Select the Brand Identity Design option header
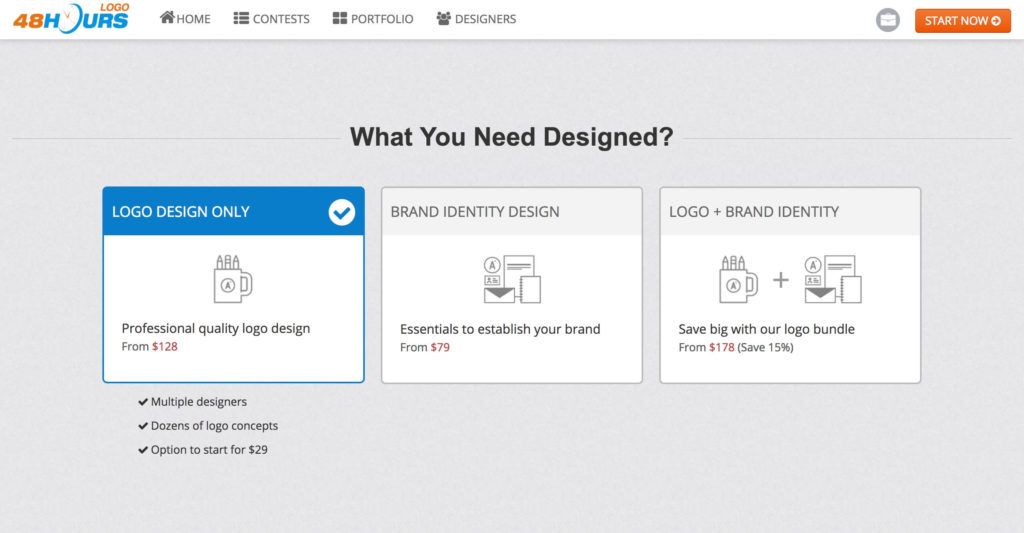 [x=475, y=212]
